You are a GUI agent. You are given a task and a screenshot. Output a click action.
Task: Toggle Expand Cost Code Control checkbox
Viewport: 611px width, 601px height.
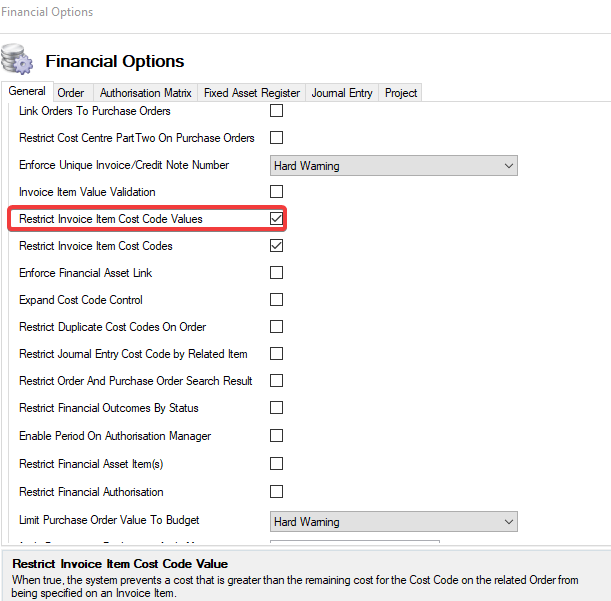(277, 300)
